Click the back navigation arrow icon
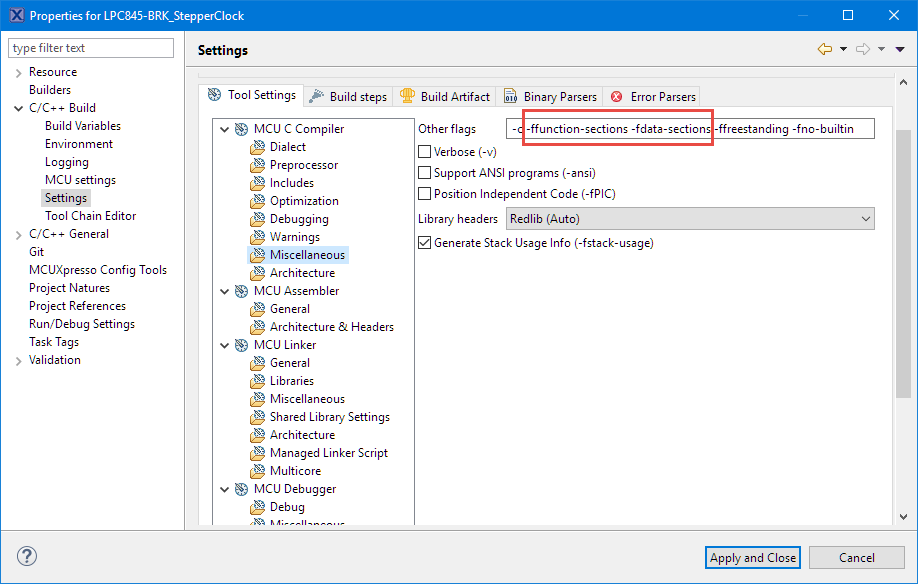The image size is (918, 584). click(x=825, y=49)
